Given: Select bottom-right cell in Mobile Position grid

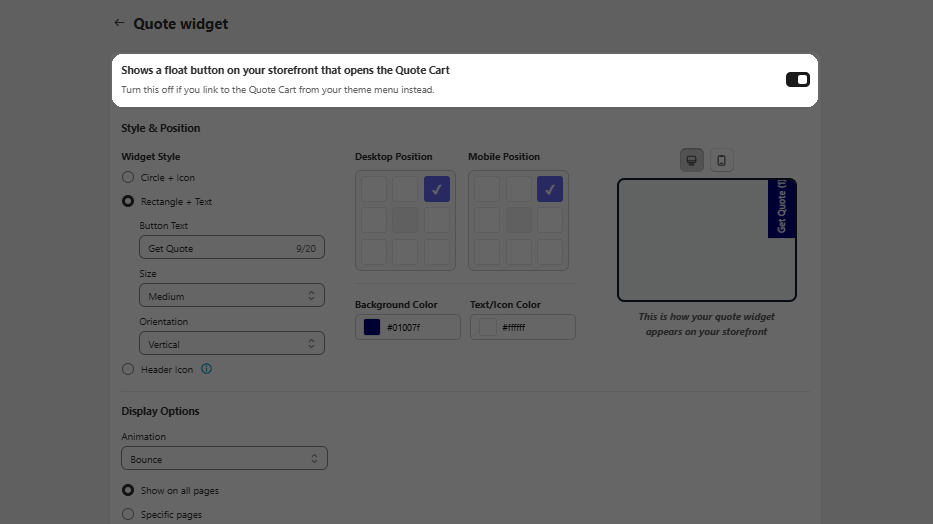Looking at the screenshot, I should coord(550,252).
